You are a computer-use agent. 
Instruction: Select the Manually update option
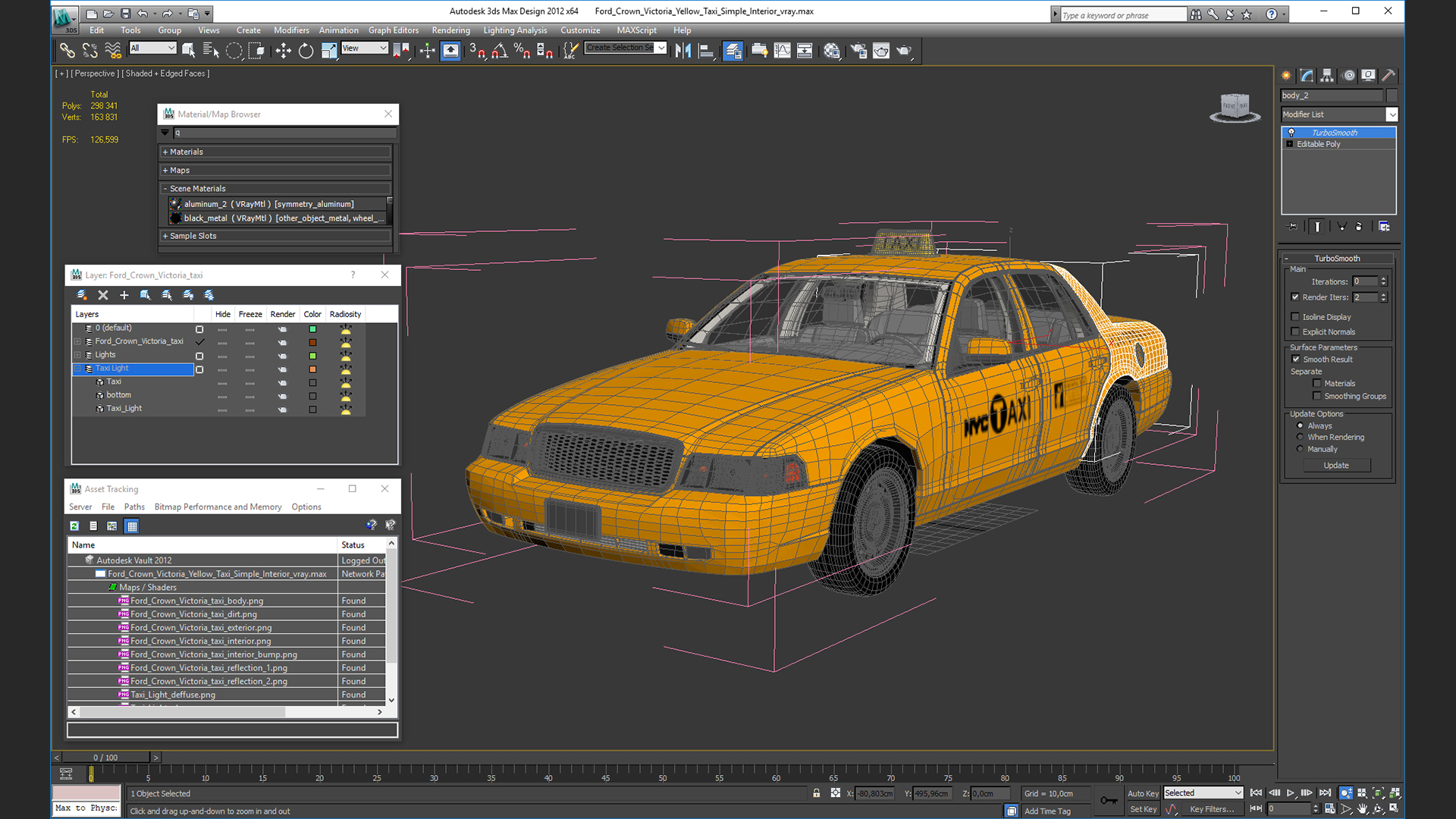click(x=1300, y=449)
